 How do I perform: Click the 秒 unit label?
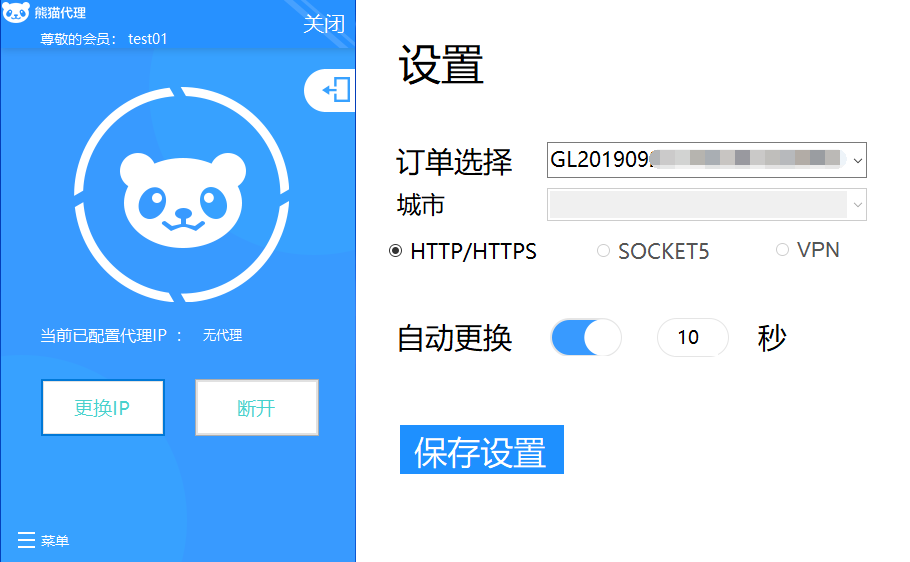772,338
